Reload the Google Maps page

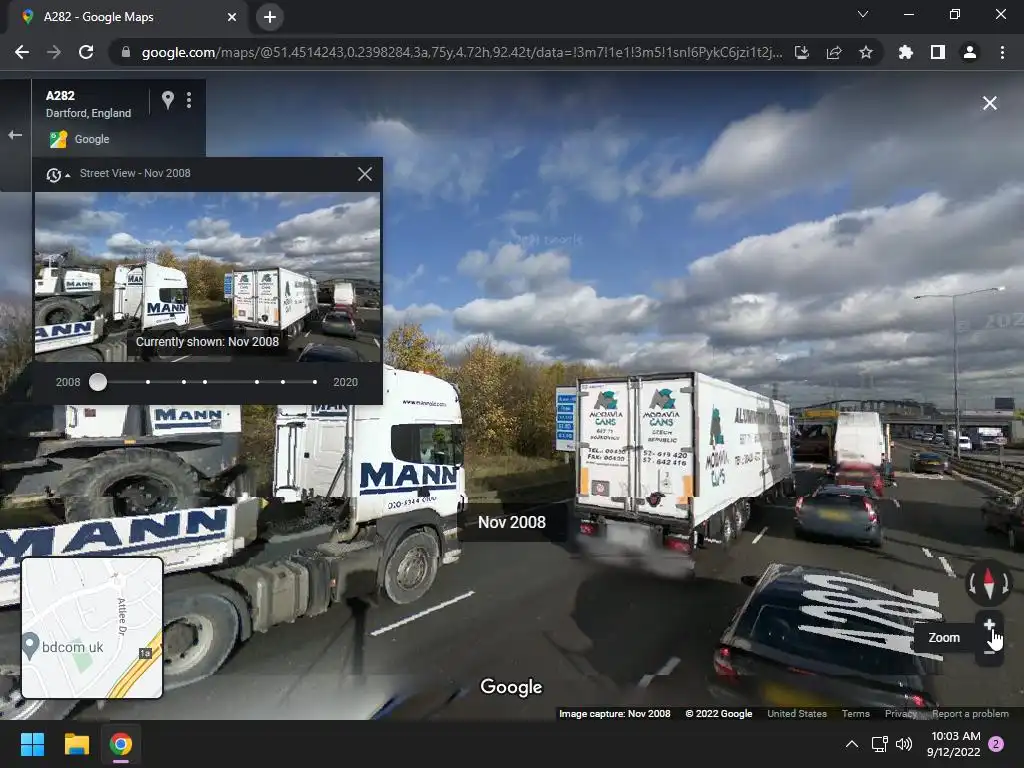tap(86, 52)
